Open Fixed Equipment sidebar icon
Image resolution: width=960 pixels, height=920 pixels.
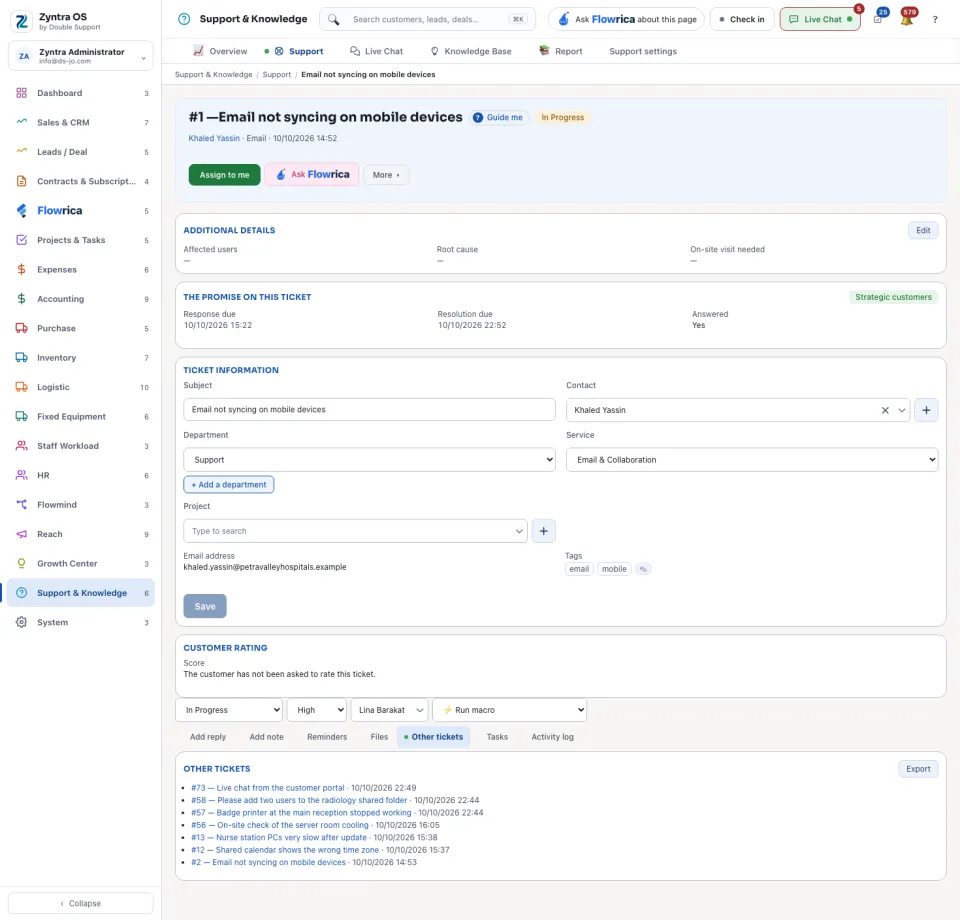[x=21, y=416]
